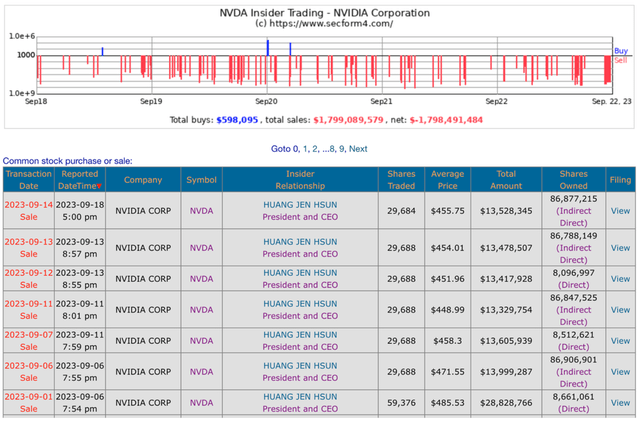
Task: Open HUANG JEN HSUN in 2023-09-06 row
Action: (x=300, y=366)
